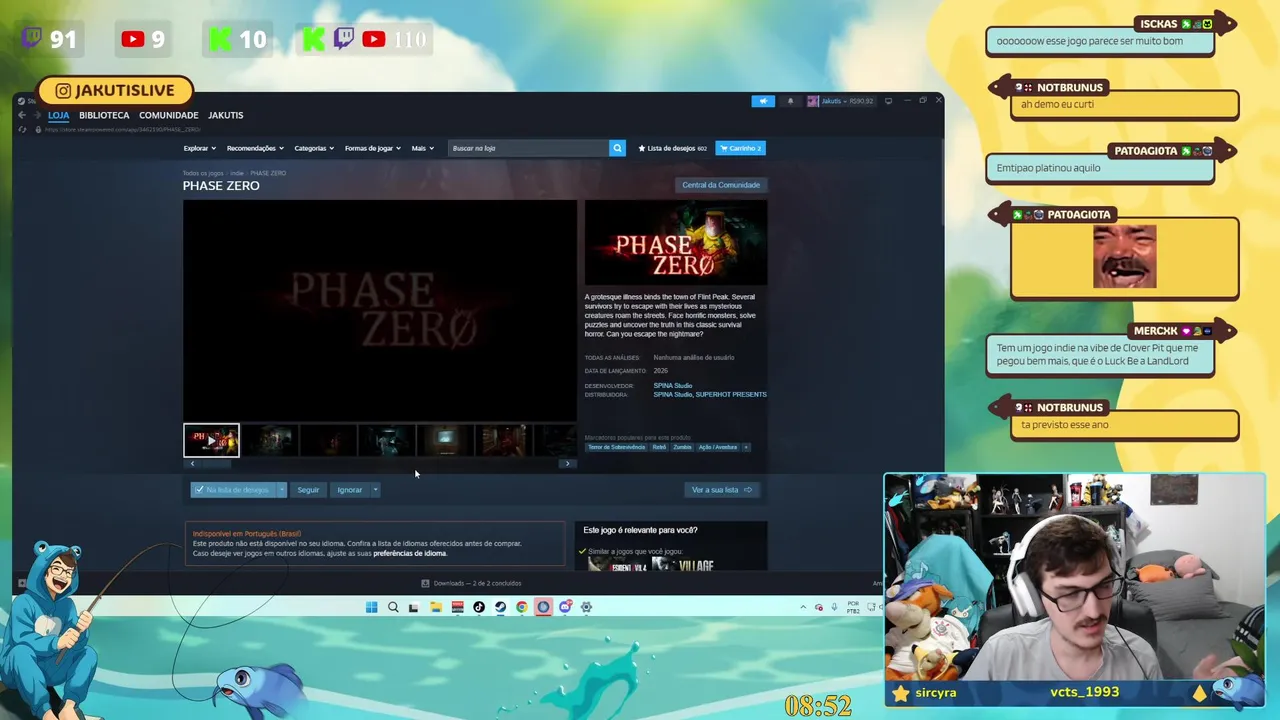
Task: Reload the Steam store page
Action: click(22, 129)
